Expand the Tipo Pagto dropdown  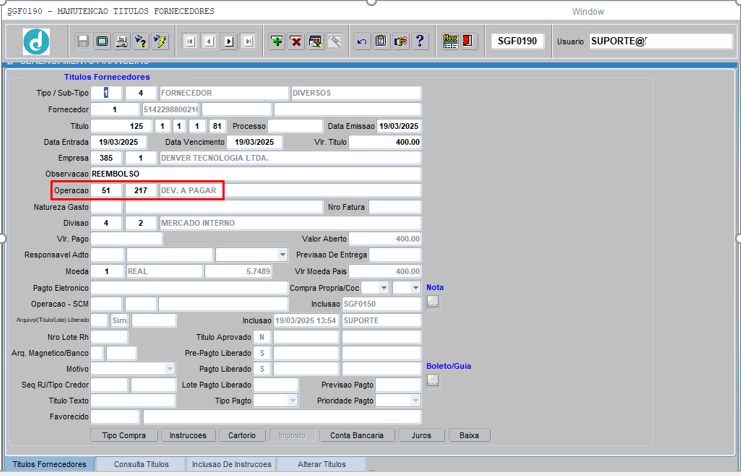pos(292,401)
